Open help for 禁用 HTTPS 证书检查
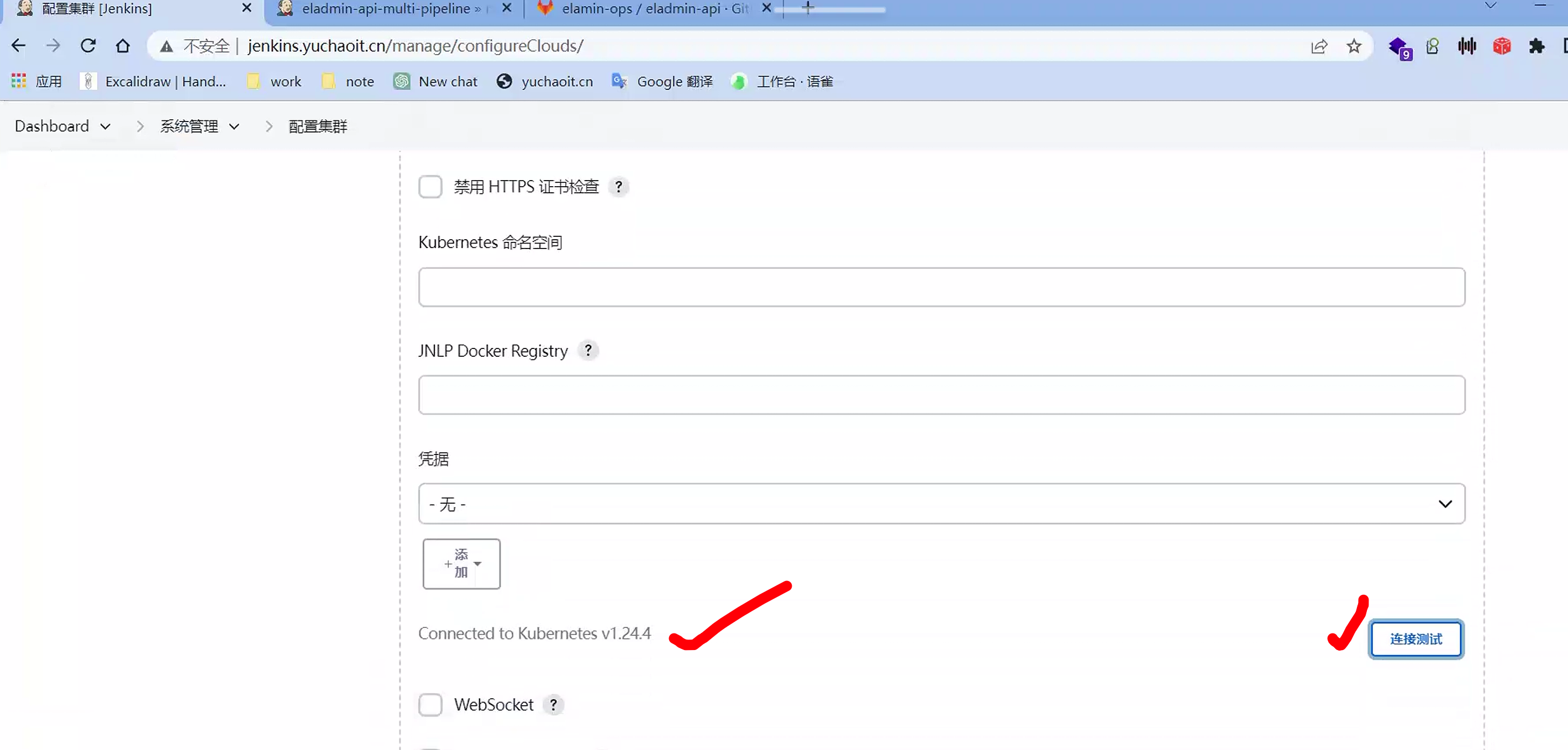 [x=618, y=187]
